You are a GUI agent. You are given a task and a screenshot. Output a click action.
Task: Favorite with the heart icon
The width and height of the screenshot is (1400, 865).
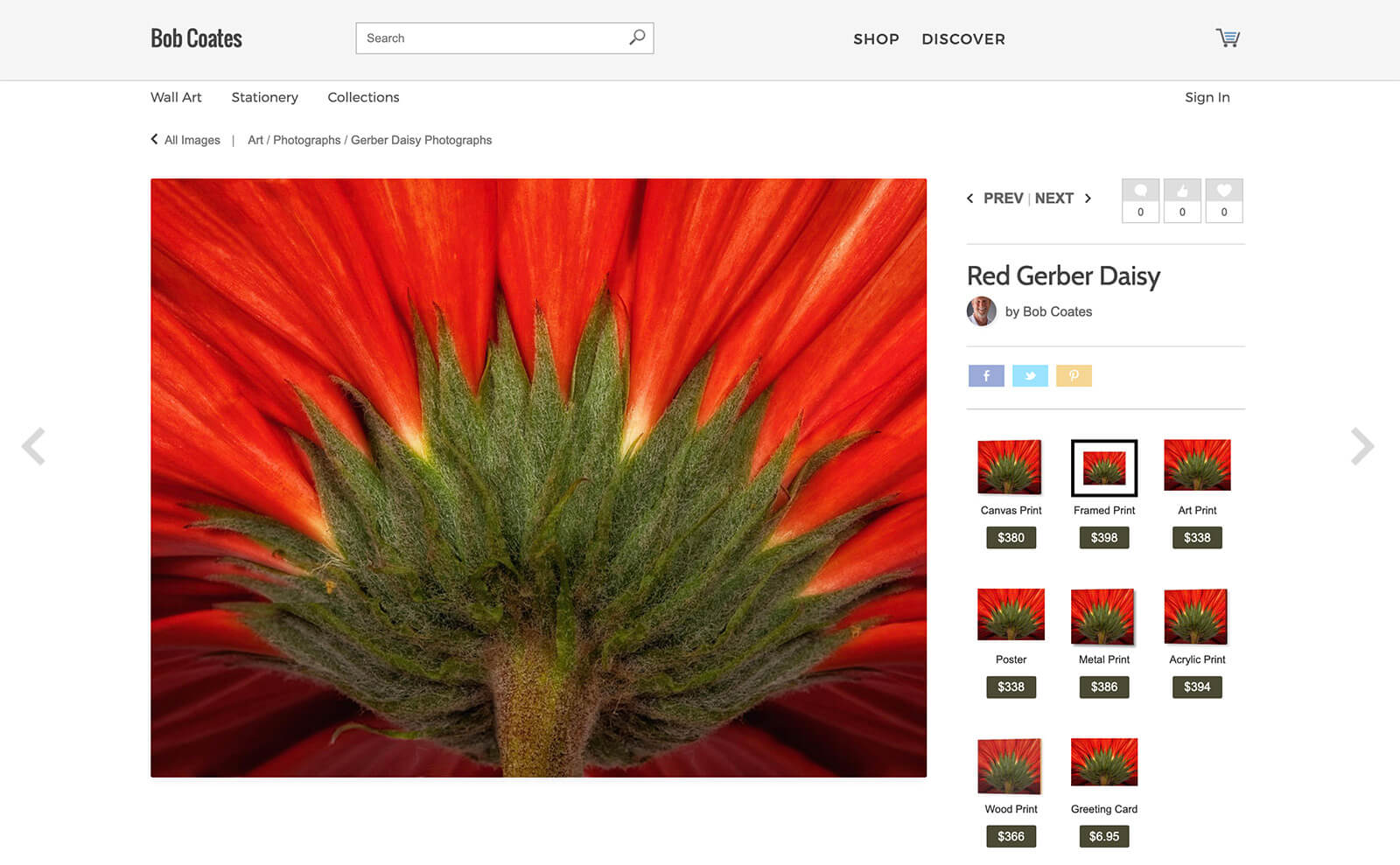click(1224, 192)
